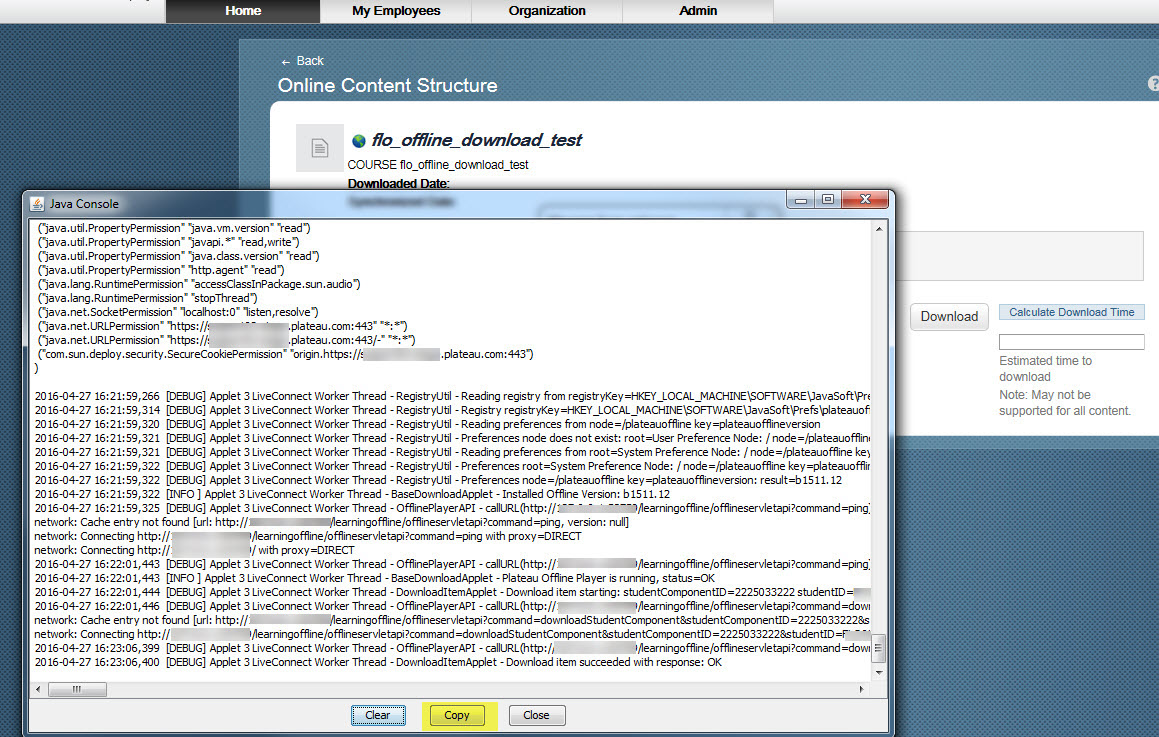The image size is (1159, 737).
Task: Click the PropertyPermission "java.class.version" log line
Action: pyautogui.click(x=179, y=257)
